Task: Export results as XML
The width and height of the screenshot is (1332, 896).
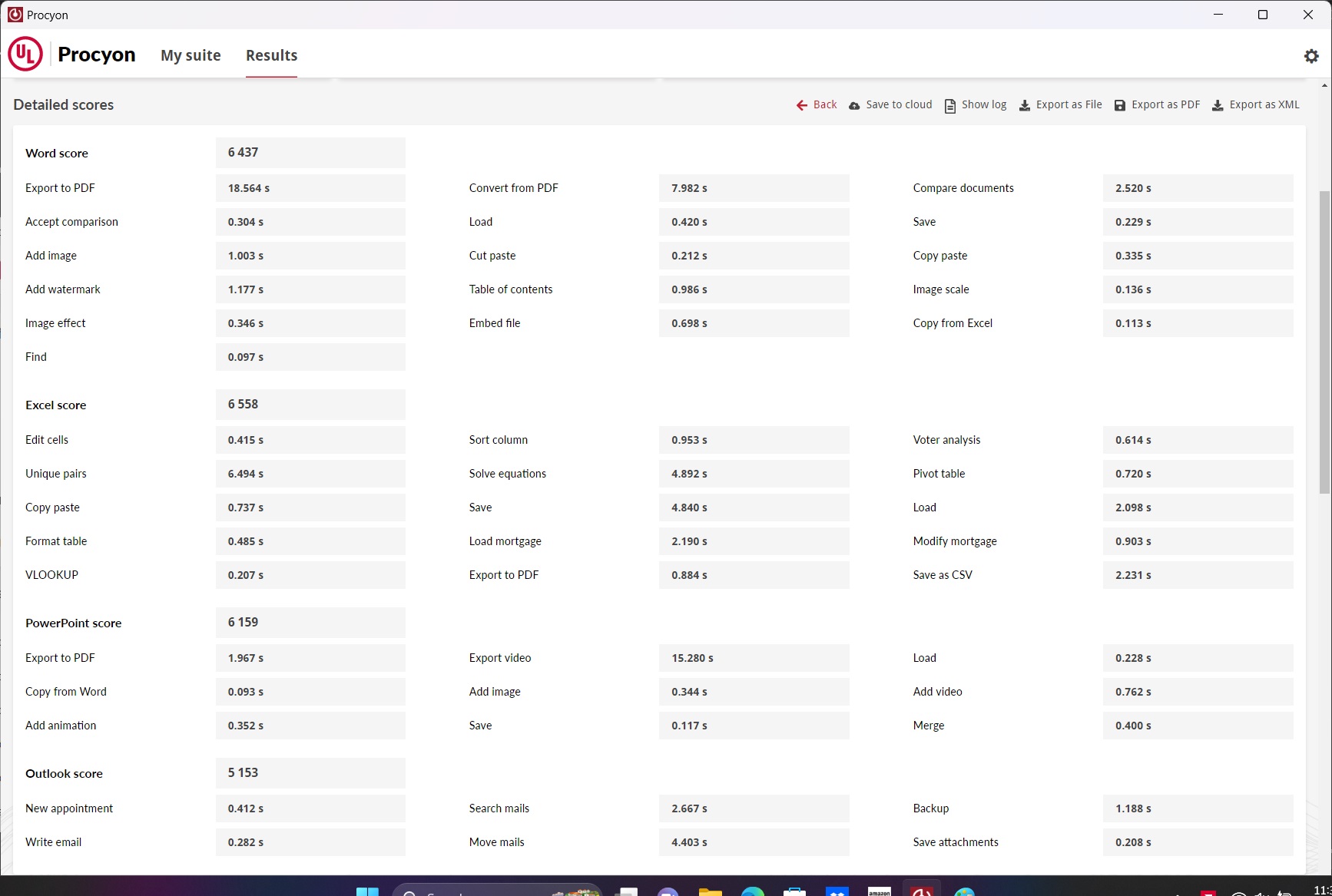Action: (x=1256, y=105)
